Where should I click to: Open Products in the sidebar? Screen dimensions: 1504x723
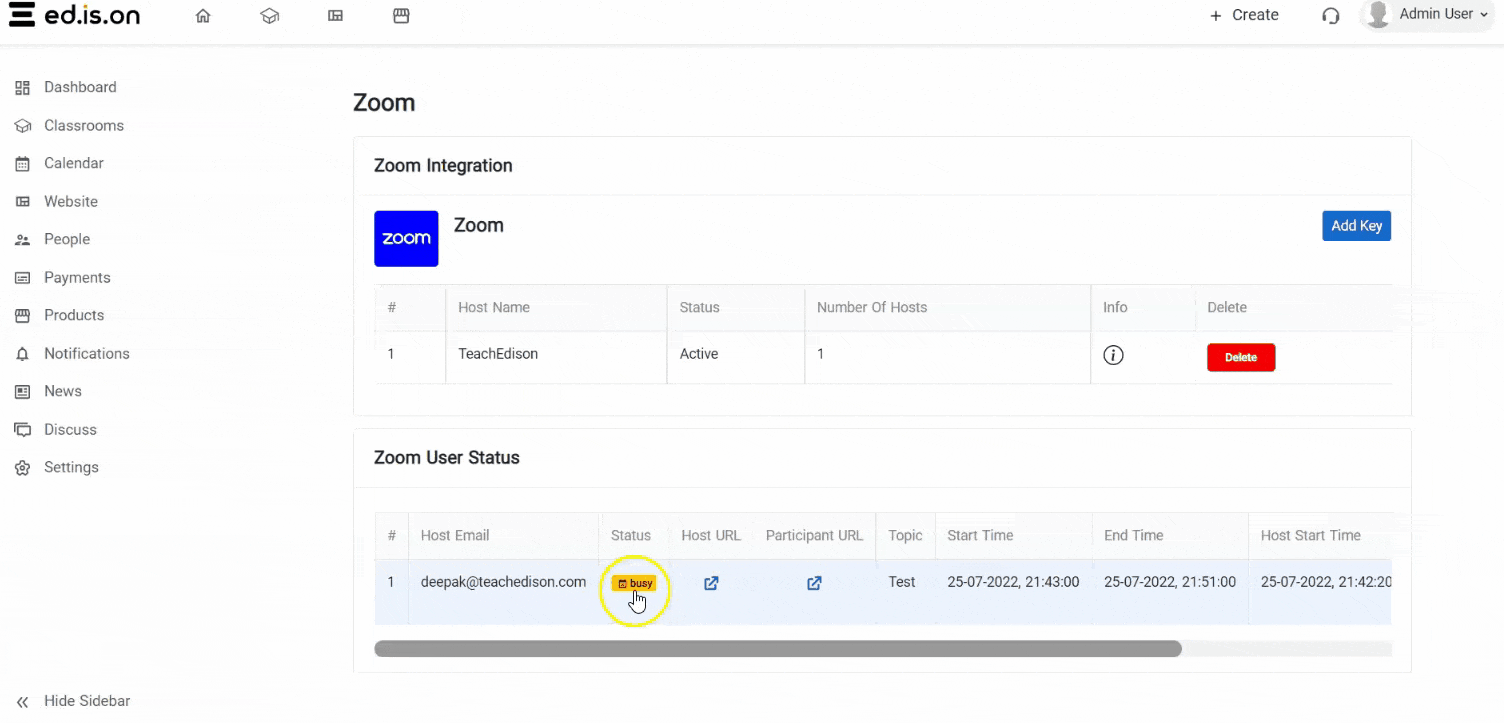tap(74, 315)
